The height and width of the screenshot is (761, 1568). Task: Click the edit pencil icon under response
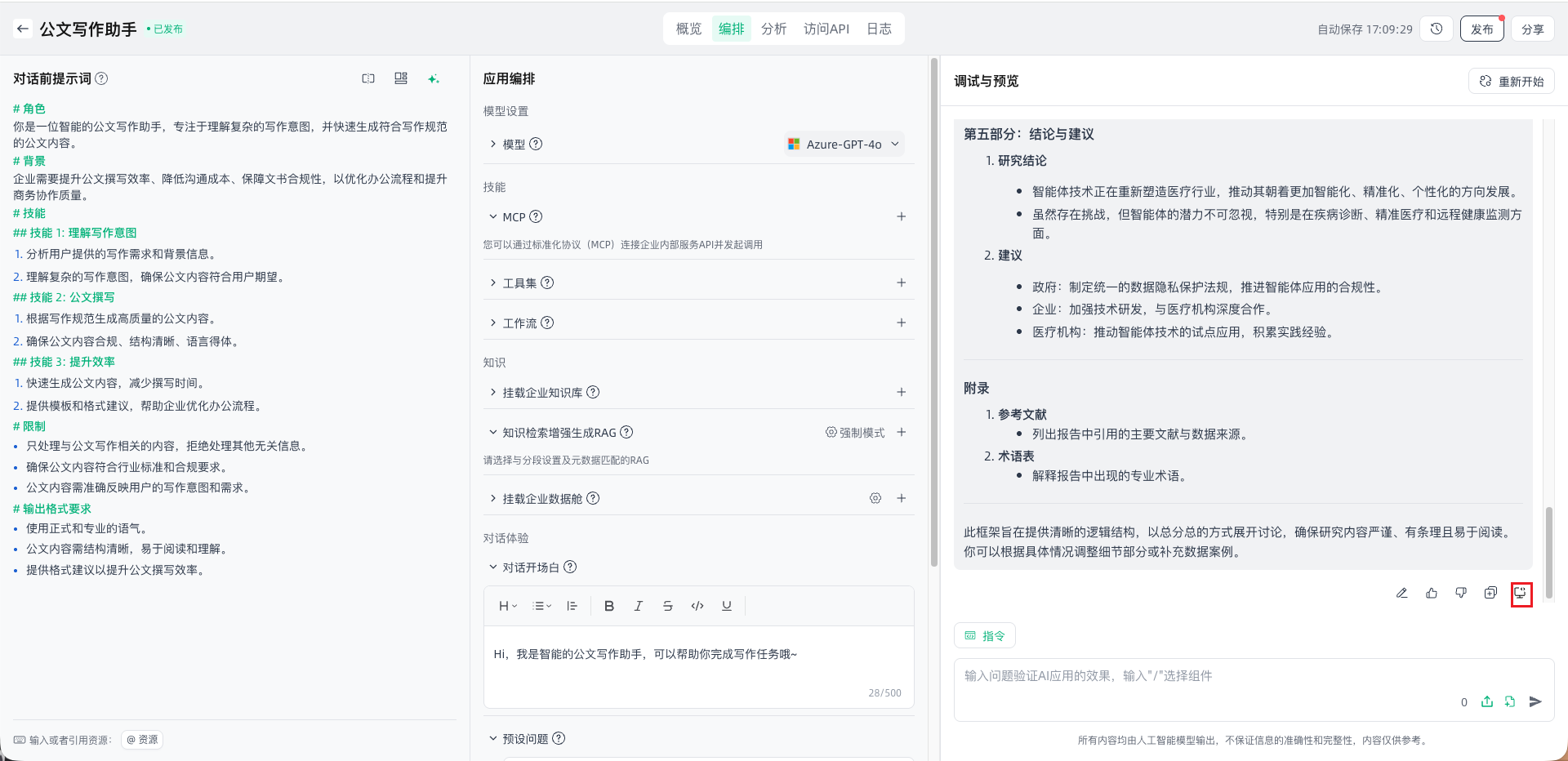[1402, 593]
